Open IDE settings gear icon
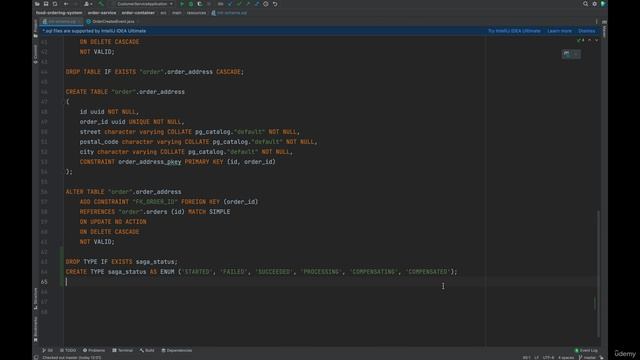Screen dimensions: 640x360 tap(595, 4)
